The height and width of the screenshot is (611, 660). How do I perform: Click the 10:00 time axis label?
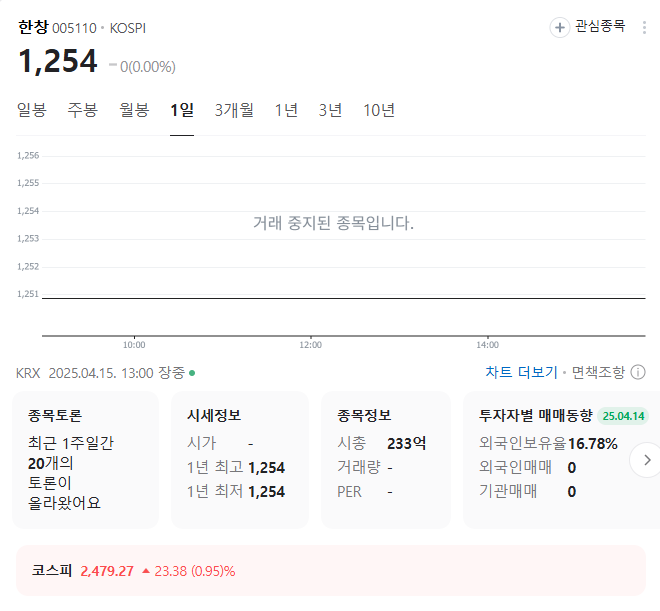[134, 345]
